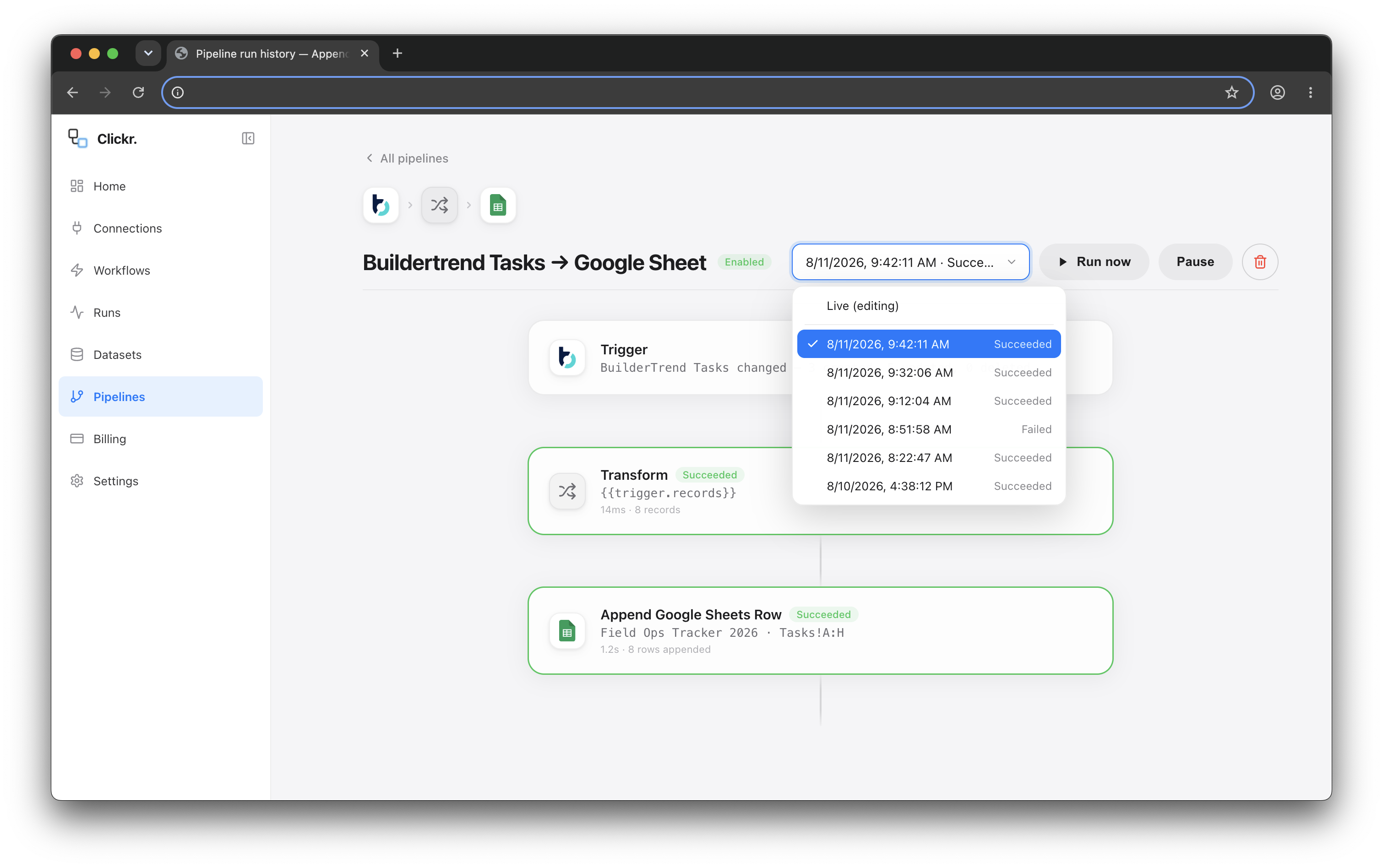The width and height of the screenshot is (1383, 868).
Task: Click the Trigger step Buildertrend icon
Action: point(567,358)
